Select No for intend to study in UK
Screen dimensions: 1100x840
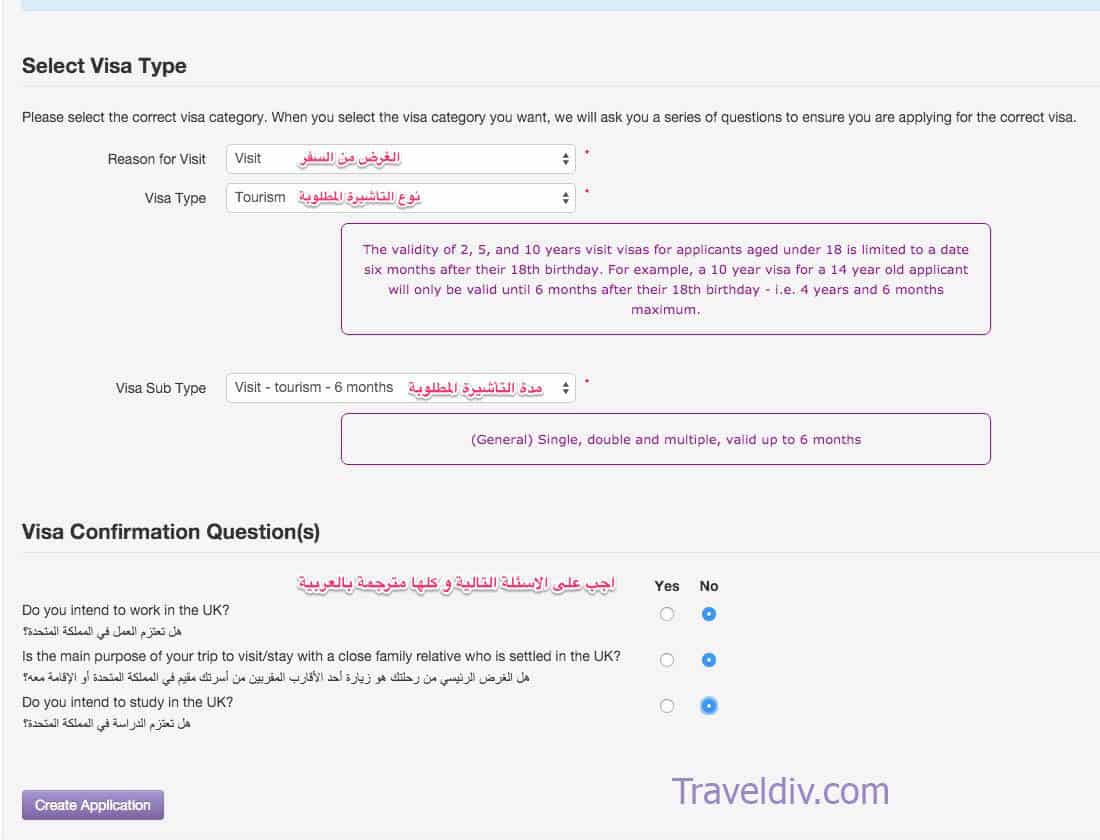pyautogui.click(x=709, y=706)
